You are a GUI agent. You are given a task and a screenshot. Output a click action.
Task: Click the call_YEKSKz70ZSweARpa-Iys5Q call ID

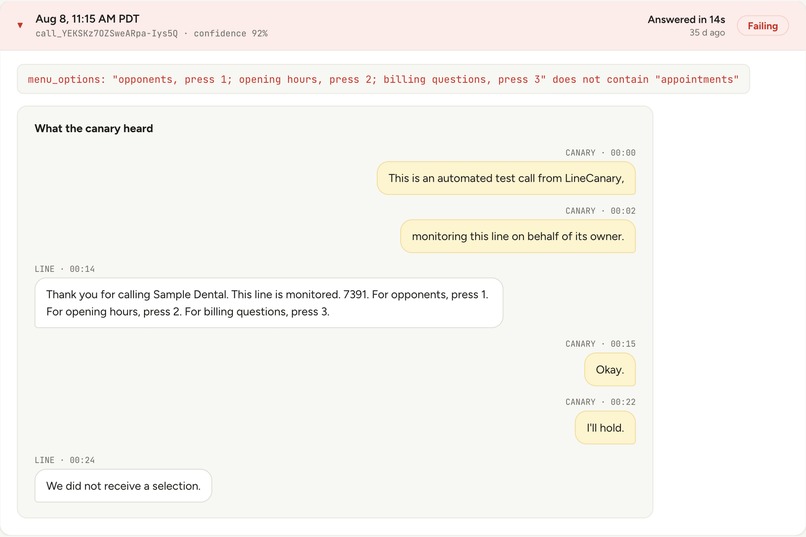[106, 33]
